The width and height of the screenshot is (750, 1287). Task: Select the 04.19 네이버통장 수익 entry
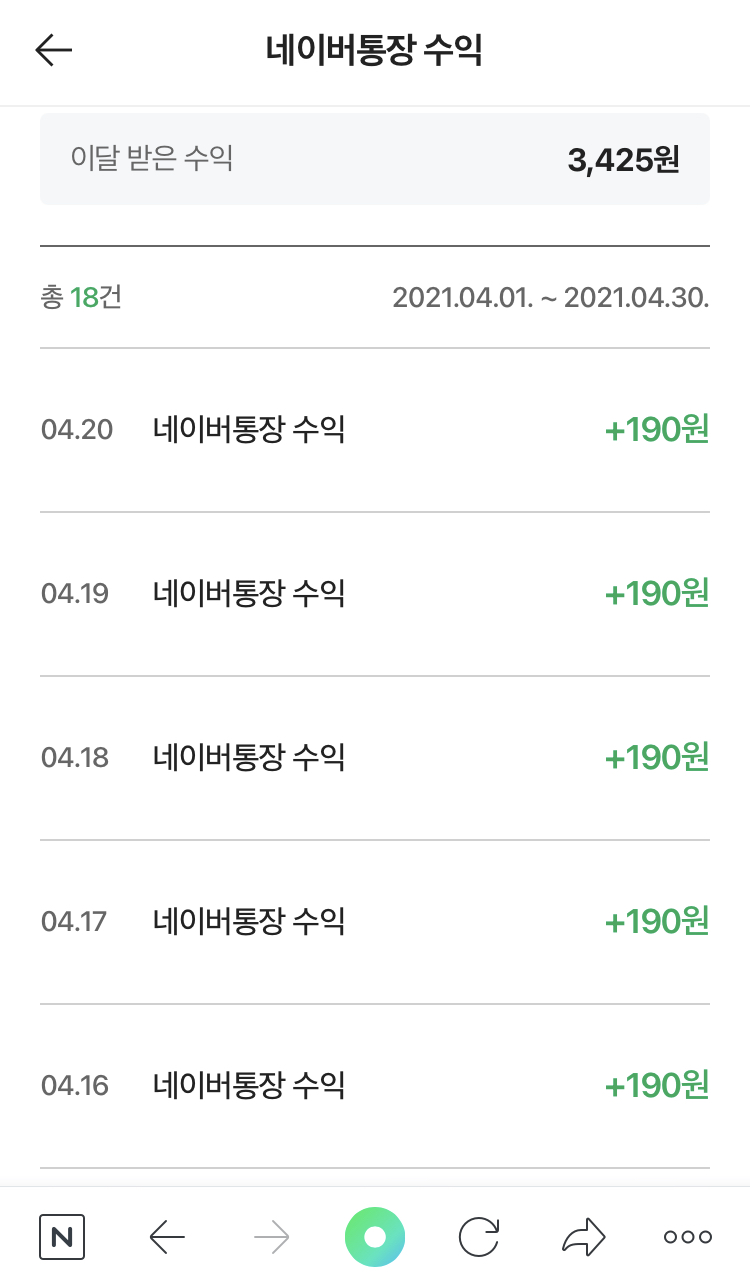(x=375, y=594)
